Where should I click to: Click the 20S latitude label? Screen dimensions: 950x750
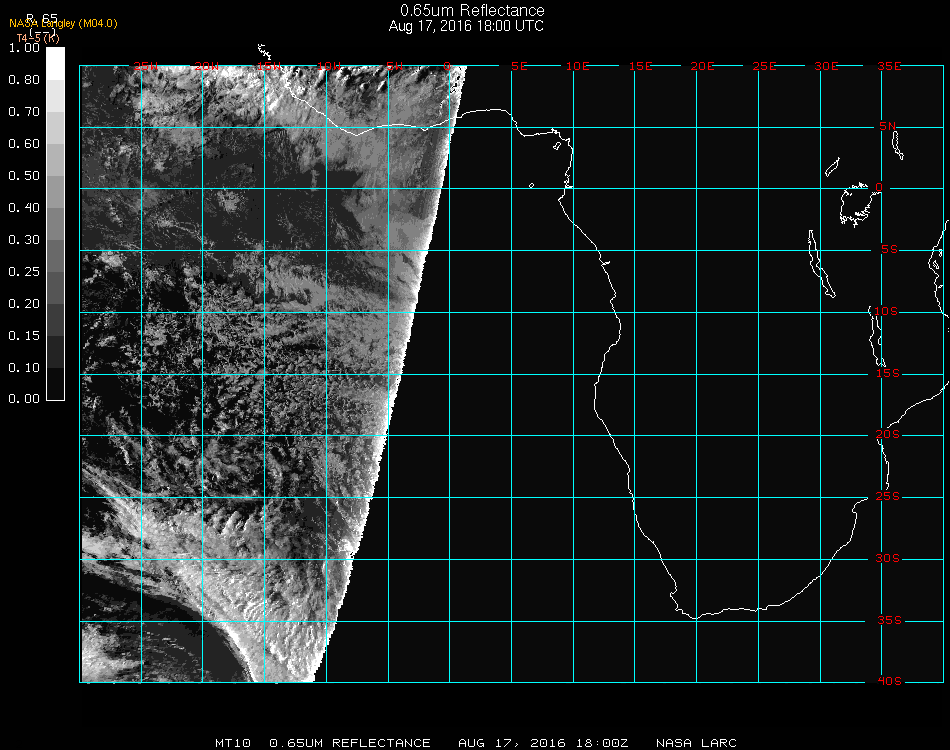tap(888, 435)
